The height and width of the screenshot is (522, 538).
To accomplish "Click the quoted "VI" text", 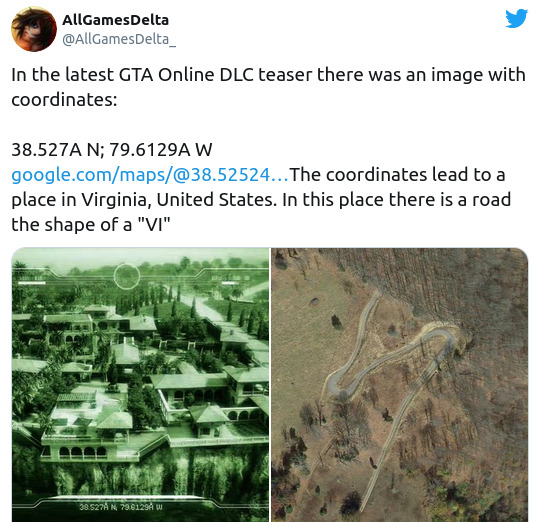I will pos(154,225).
